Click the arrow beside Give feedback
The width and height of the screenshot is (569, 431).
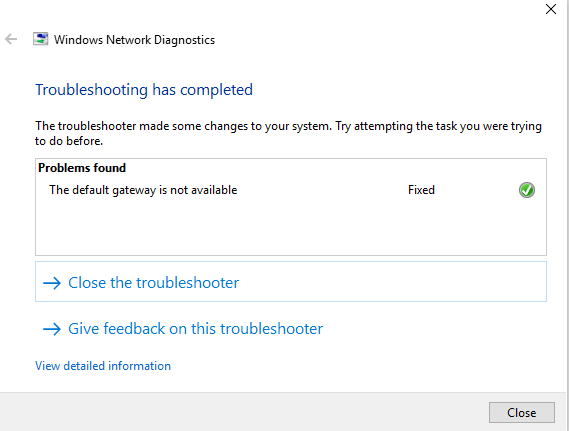coord(52,329)
